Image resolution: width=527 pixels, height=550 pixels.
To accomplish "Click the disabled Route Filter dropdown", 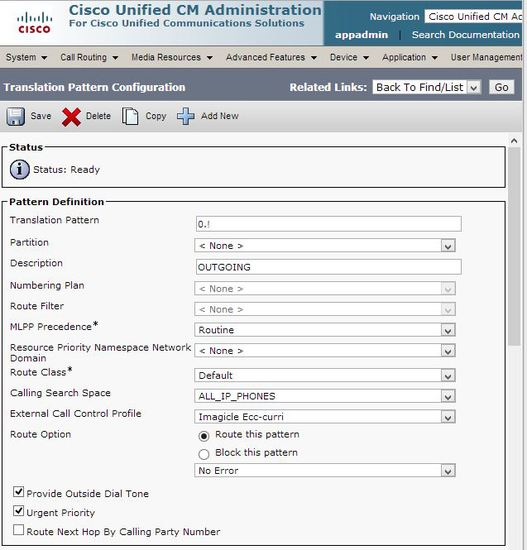I will click(x=325, y=309).
